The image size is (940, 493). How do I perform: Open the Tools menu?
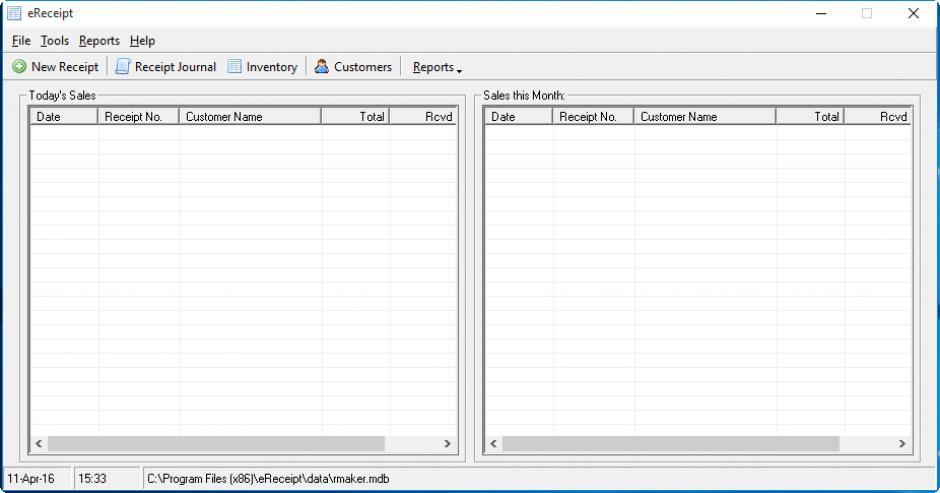(x=55, y=41)
